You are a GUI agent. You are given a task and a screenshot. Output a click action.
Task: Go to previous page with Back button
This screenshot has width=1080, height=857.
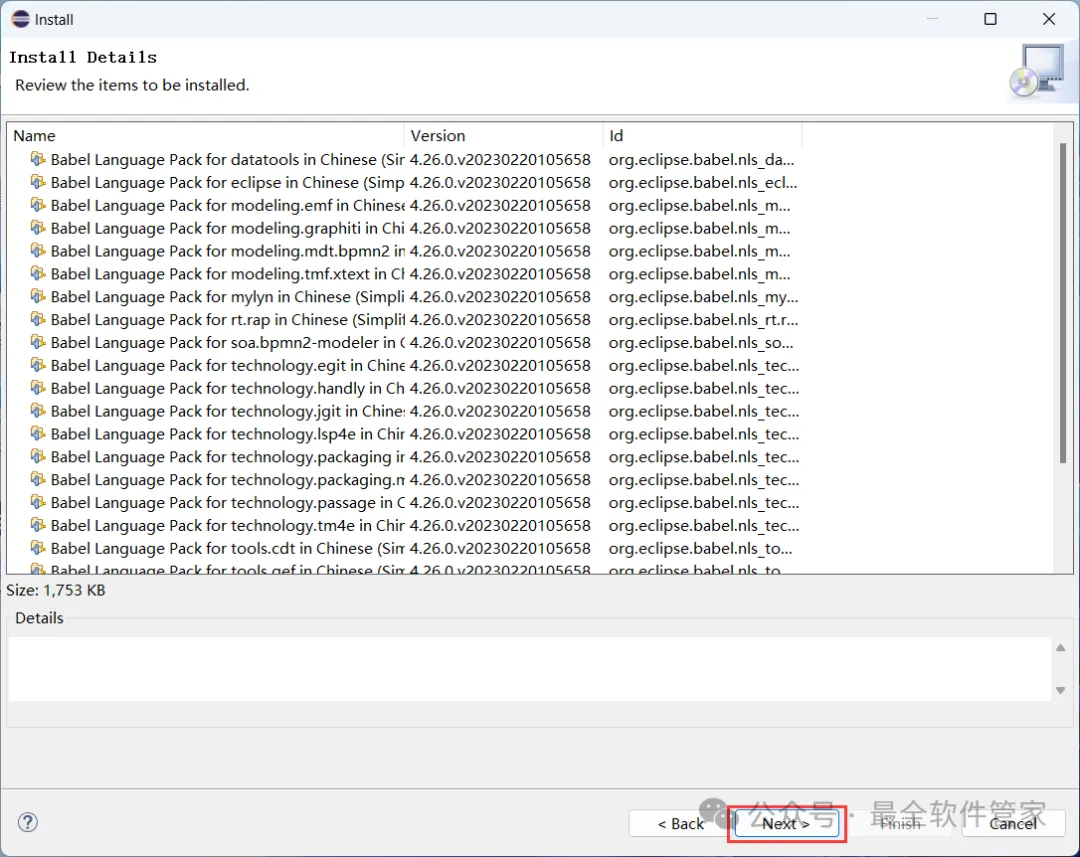click(681, 823)
